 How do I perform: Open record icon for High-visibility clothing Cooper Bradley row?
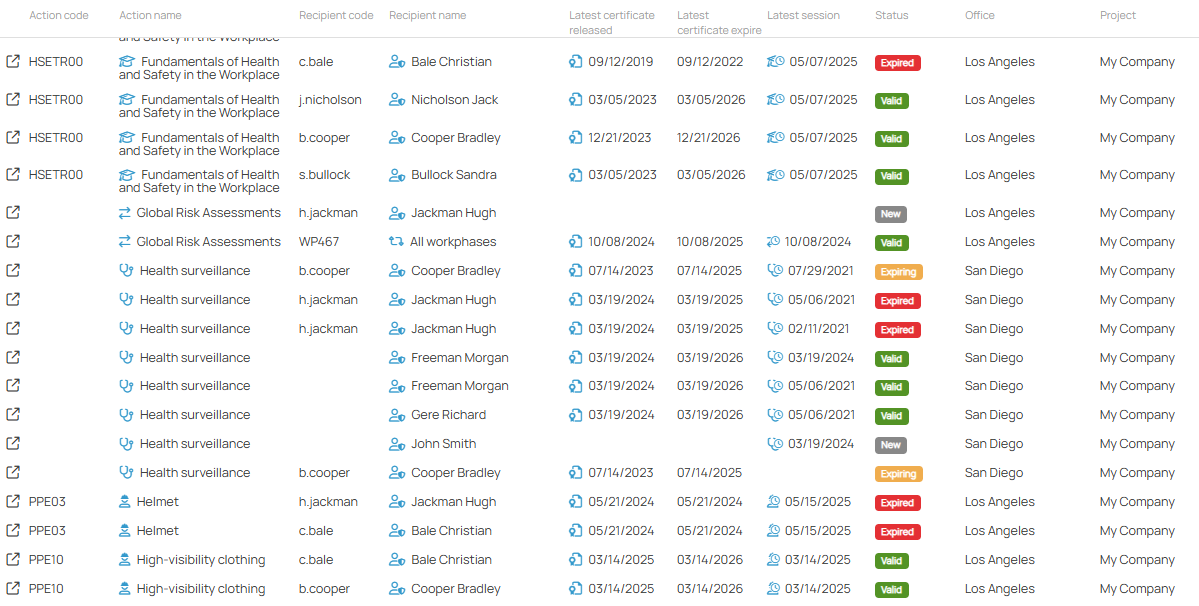12,589
